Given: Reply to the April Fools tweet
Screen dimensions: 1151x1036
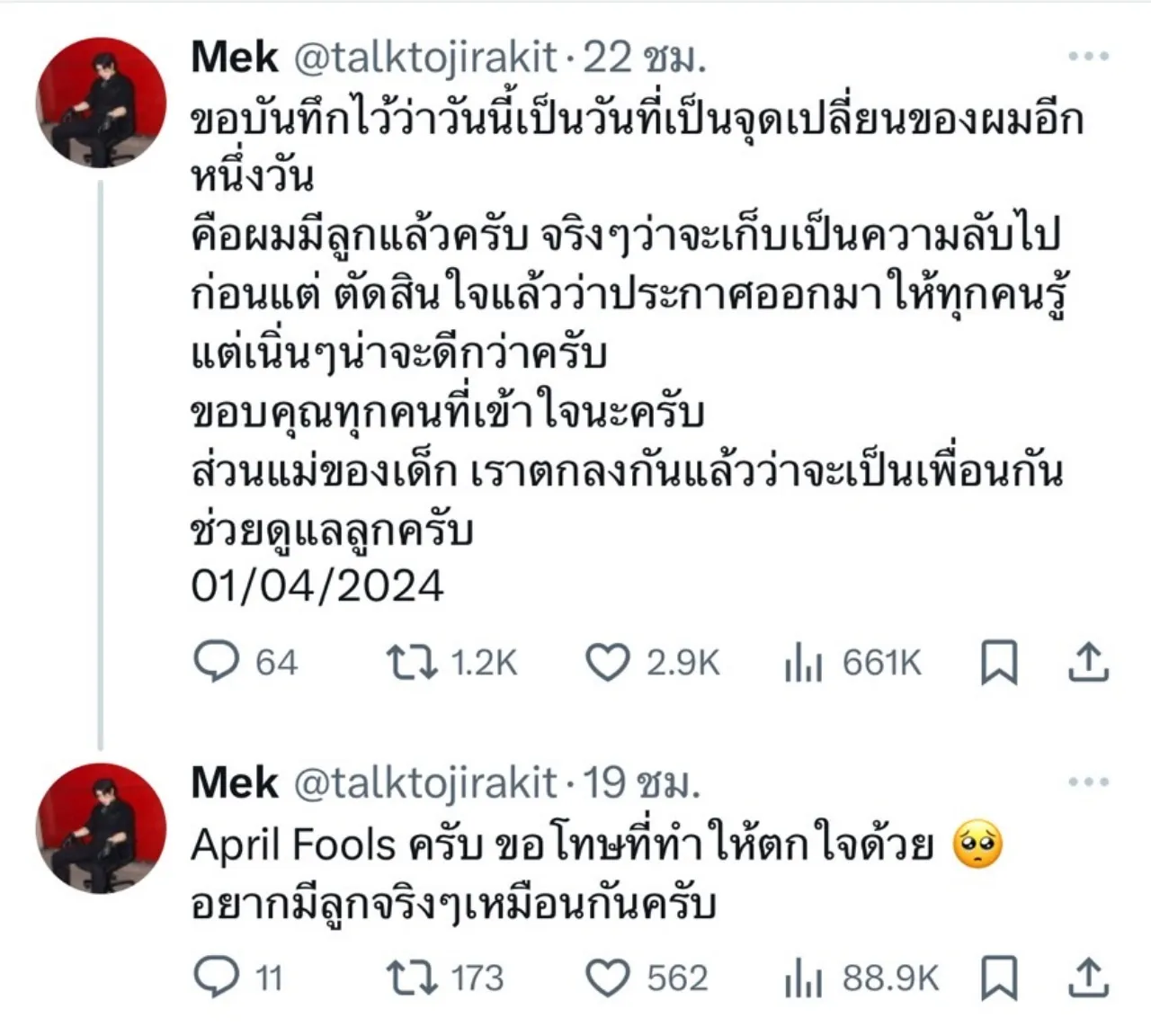Looking at the screenshot, I should point(217,978).
